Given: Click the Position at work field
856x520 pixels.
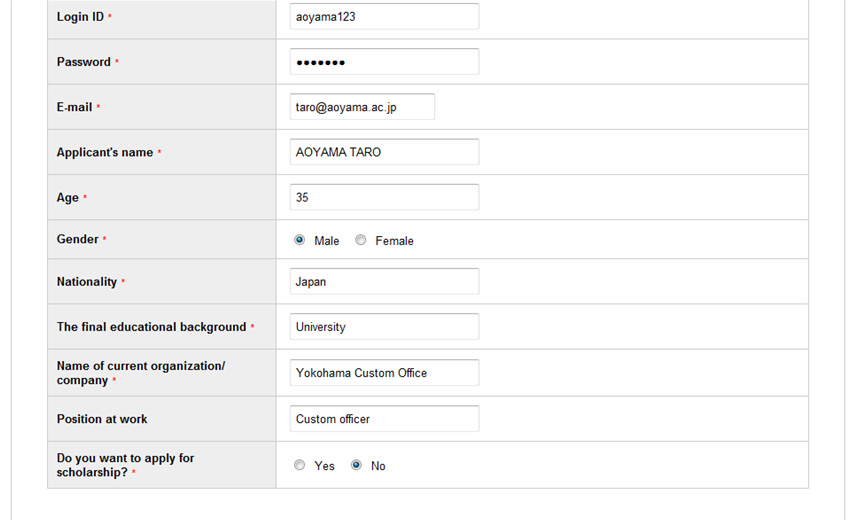Looking at the screenshot, I should [x=384, y=419].
